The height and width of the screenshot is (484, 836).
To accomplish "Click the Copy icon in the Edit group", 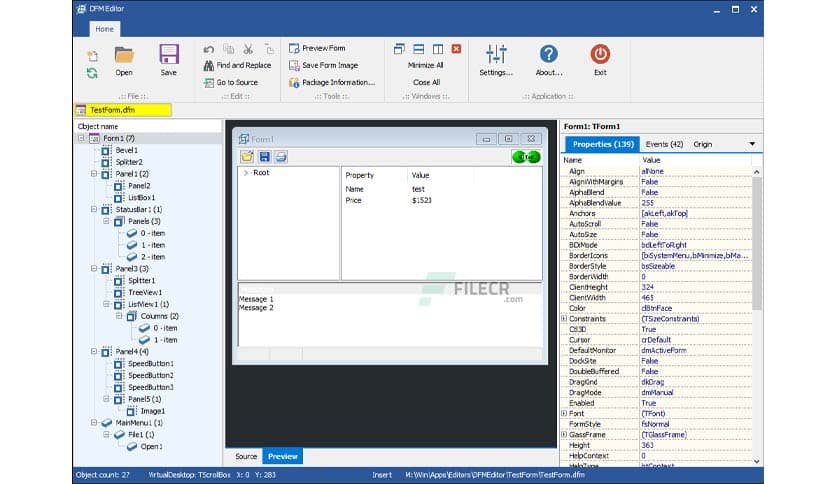I will point(228,49).
